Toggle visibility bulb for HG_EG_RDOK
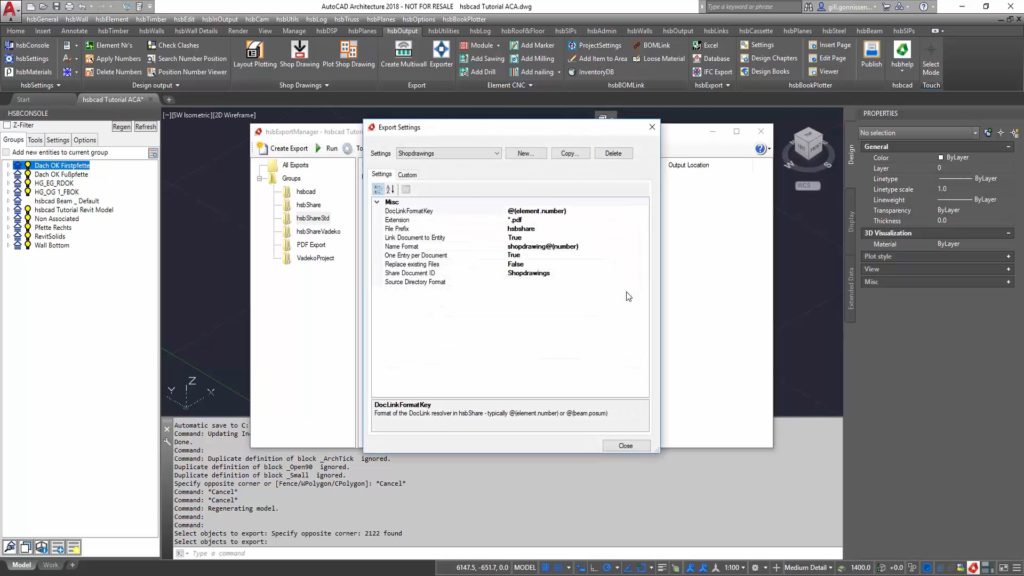 point(27,184)
